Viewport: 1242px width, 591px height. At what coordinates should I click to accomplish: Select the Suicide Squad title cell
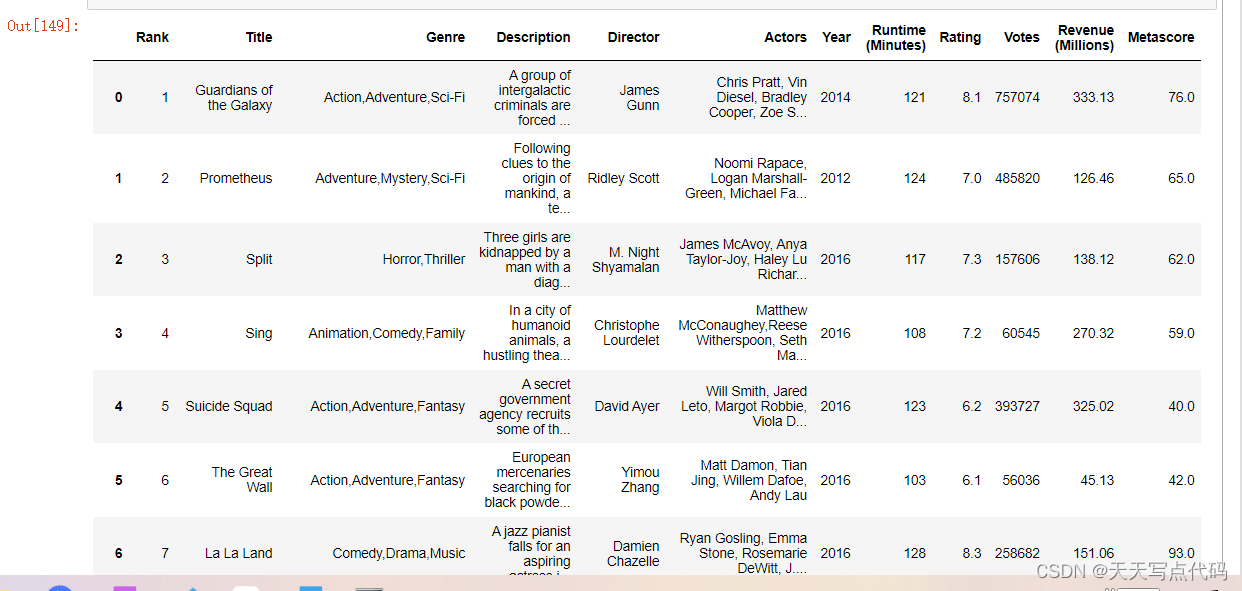coord(229,407)
